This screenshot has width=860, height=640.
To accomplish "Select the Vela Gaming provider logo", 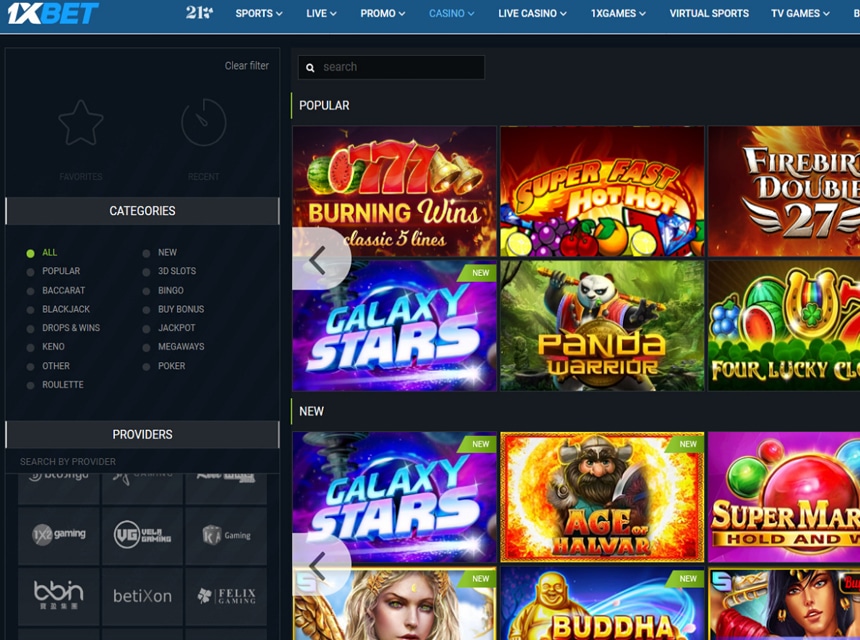I will tap(142, 535).
